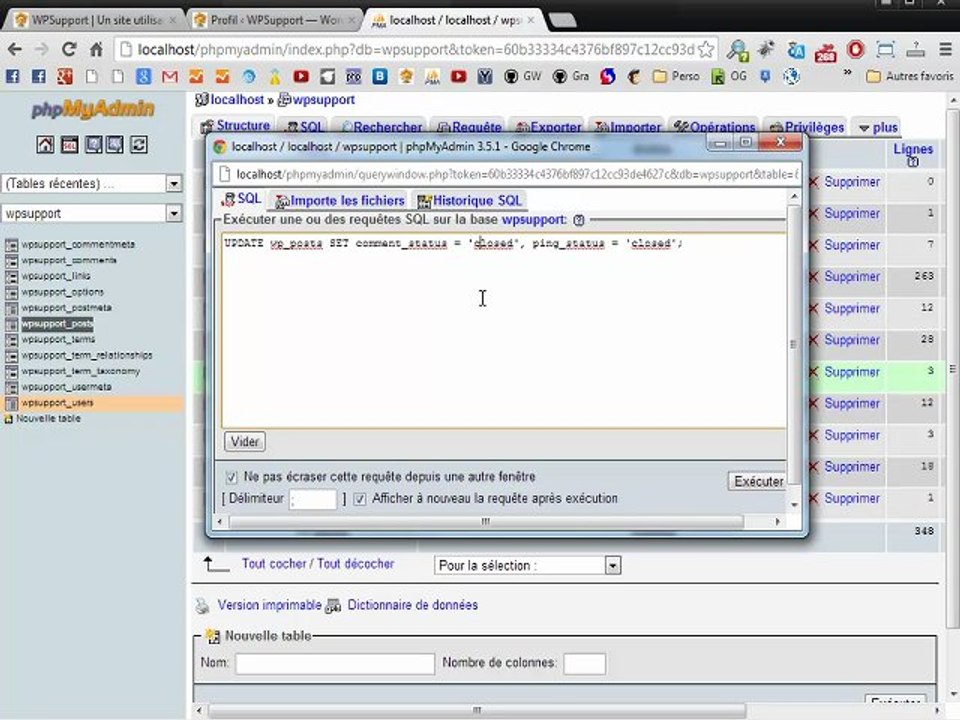Viewport: 960px width, 720px height.
Task: Click the SQL query text area
Action: click(504, 331)
